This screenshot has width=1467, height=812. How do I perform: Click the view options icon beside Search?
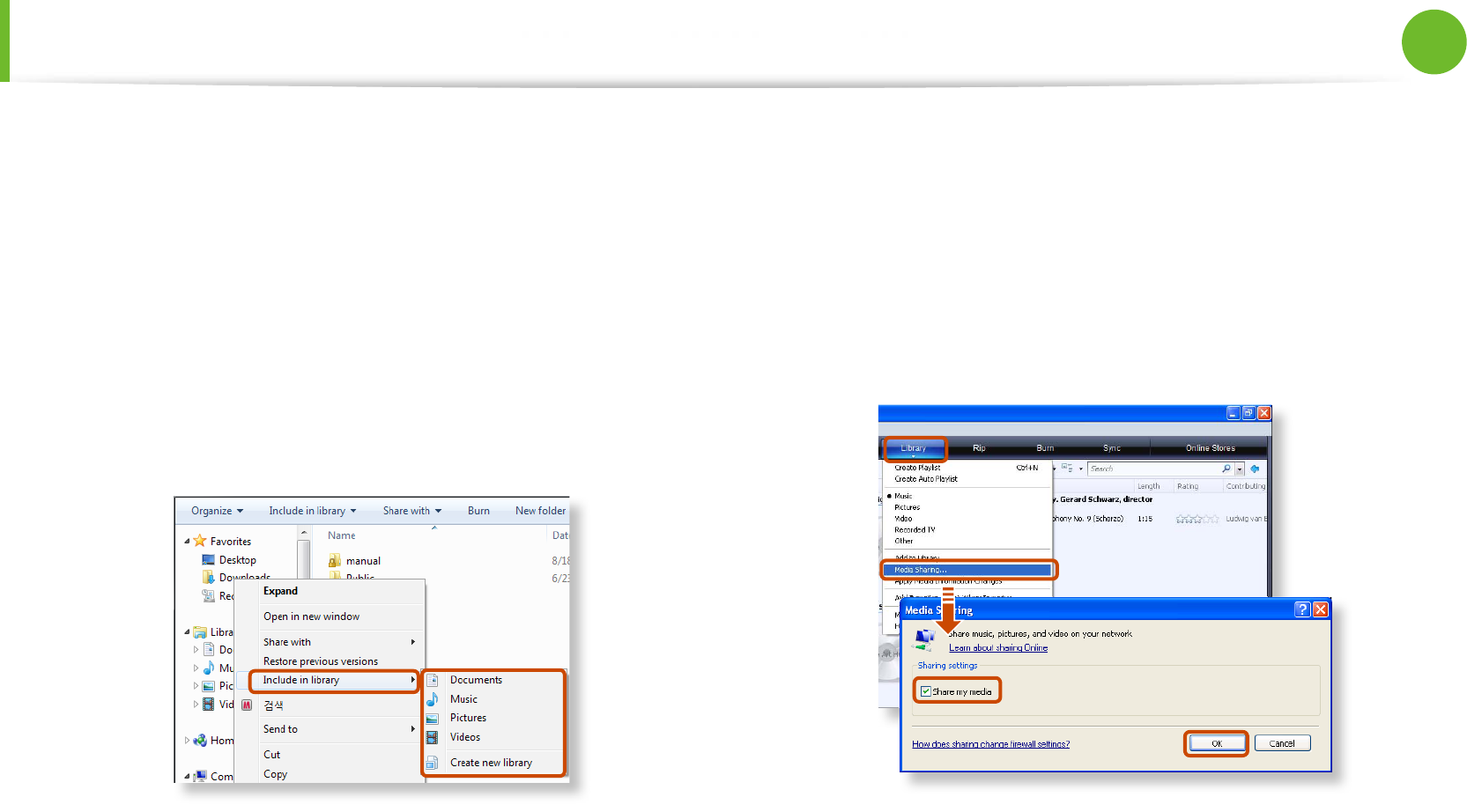coord(1067,469)
